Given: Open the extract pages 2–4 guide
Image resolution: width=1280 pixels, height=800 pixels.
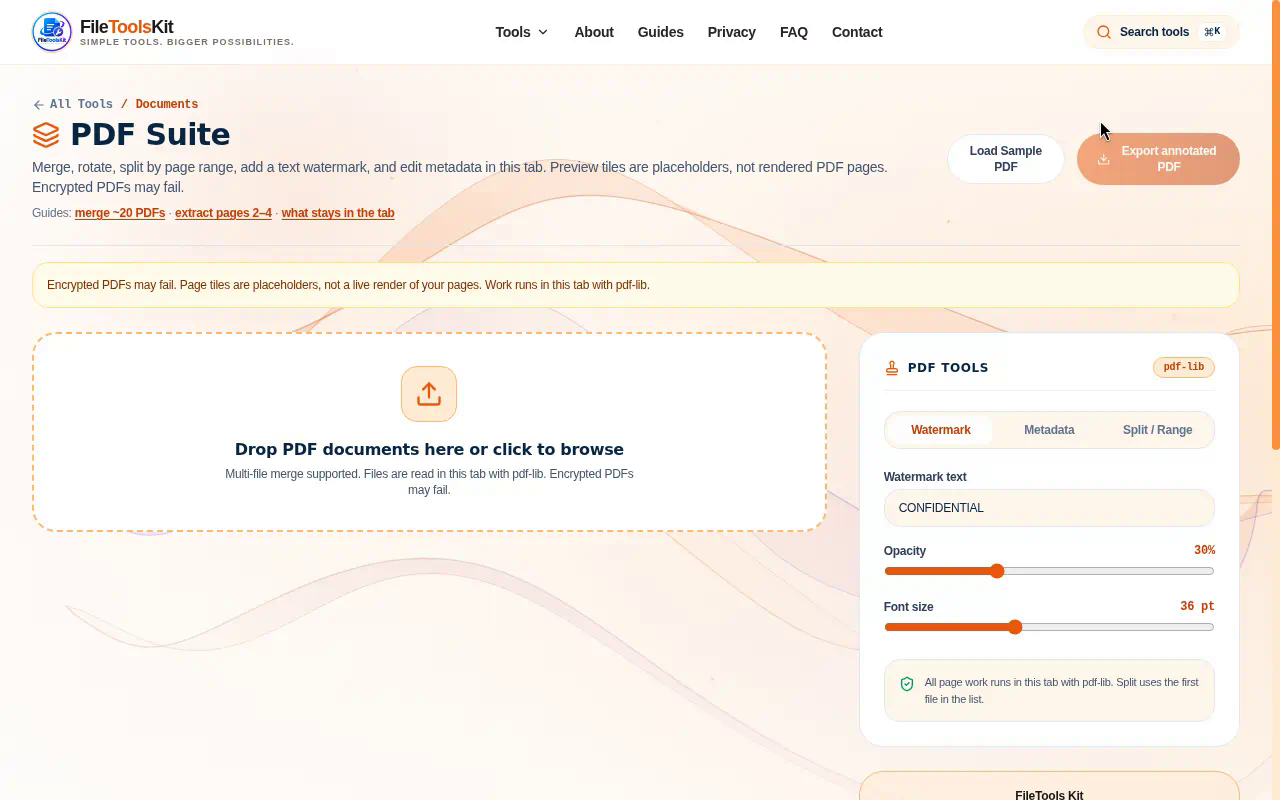Looking at the screenshot, I should coord(223,213).
